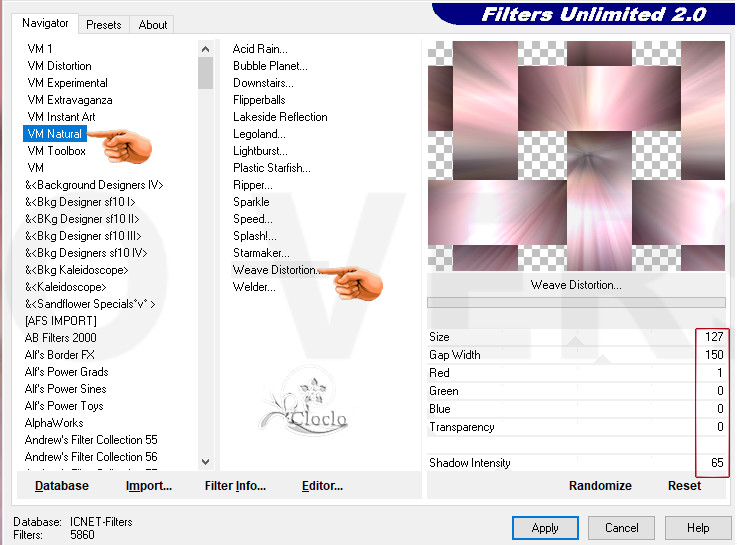Click the Weave Distortion preview image
This screenshot has width=737, height=545.
(576, 155)
